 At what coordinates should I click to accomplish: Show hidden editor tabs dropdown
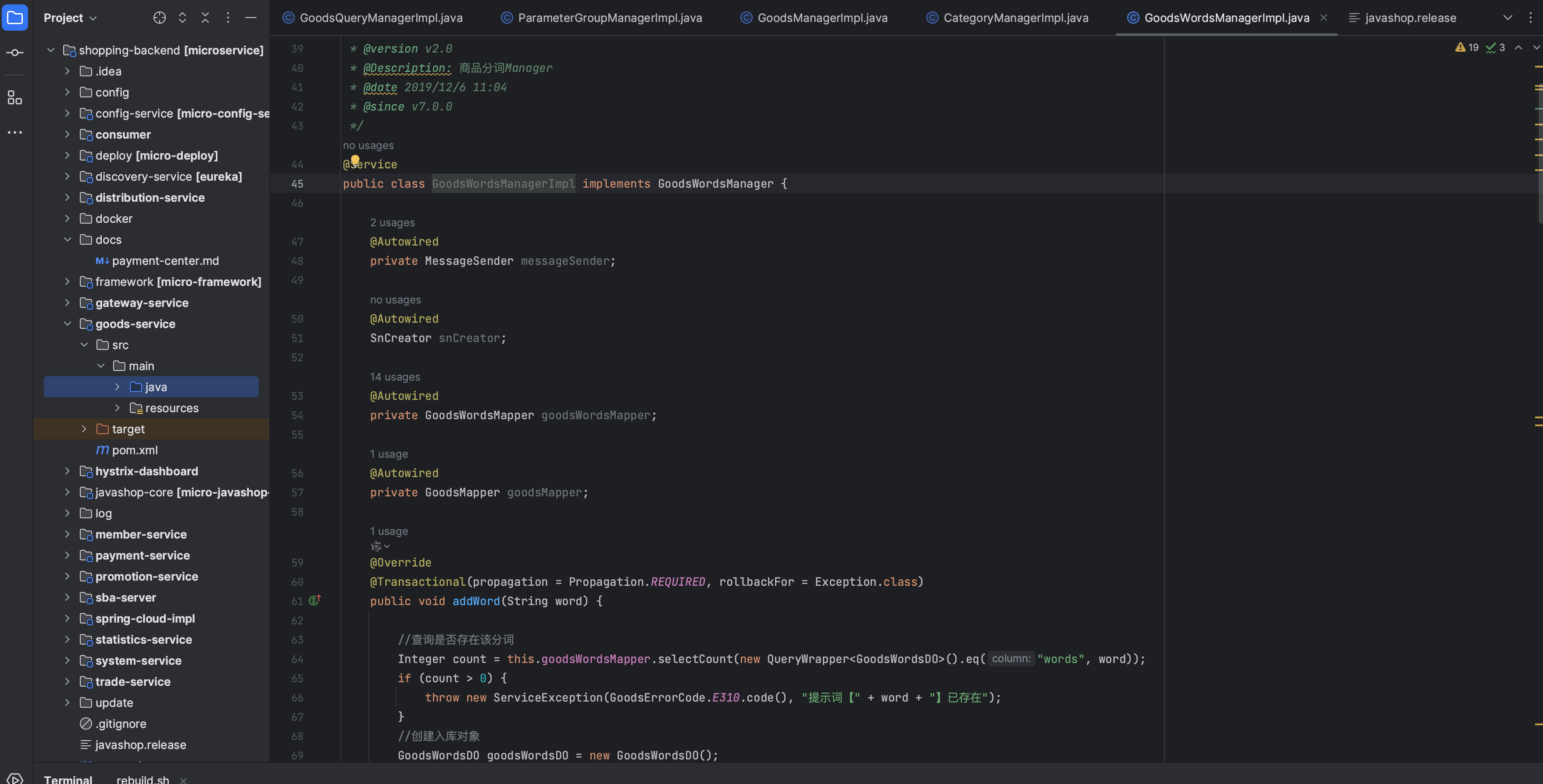1507,18
